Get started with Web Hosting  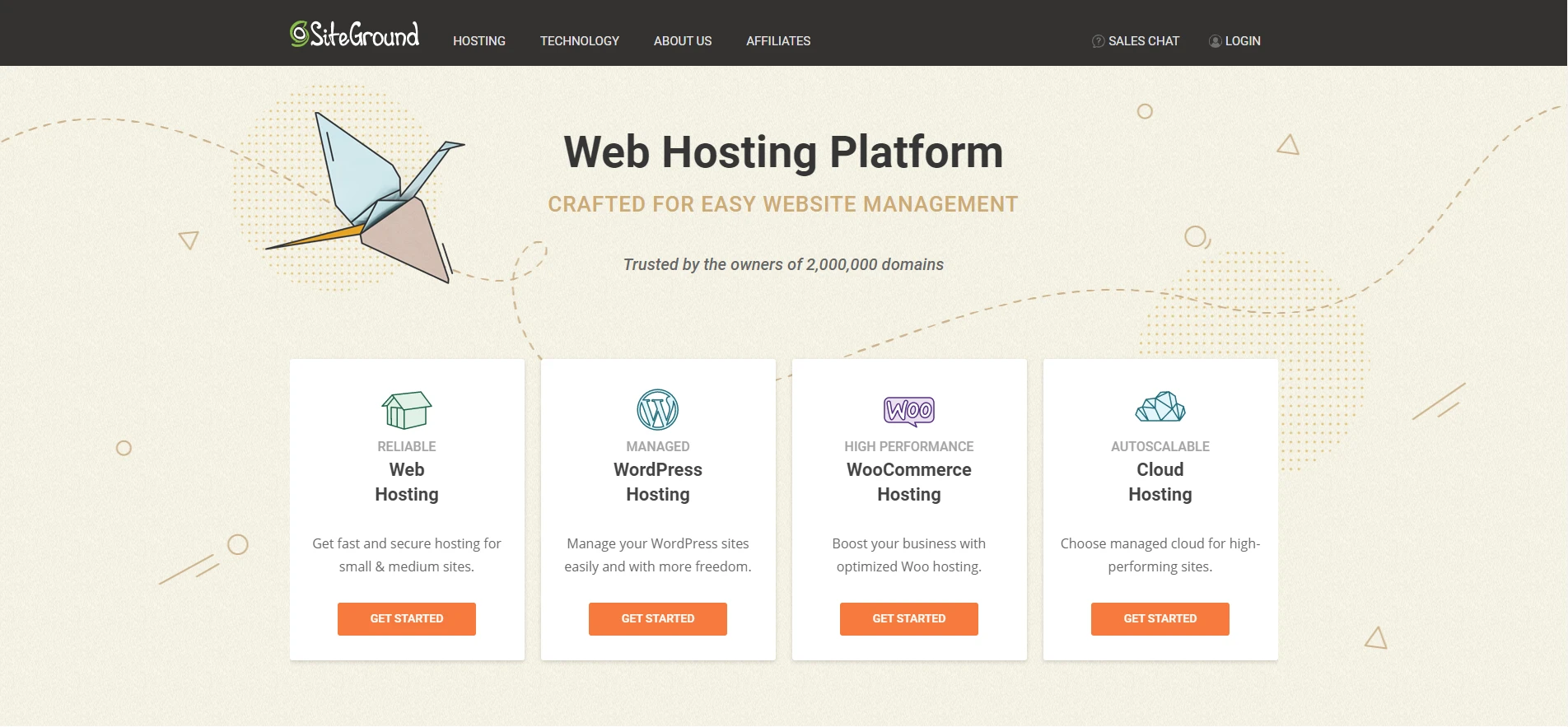[x=407, y=619]
